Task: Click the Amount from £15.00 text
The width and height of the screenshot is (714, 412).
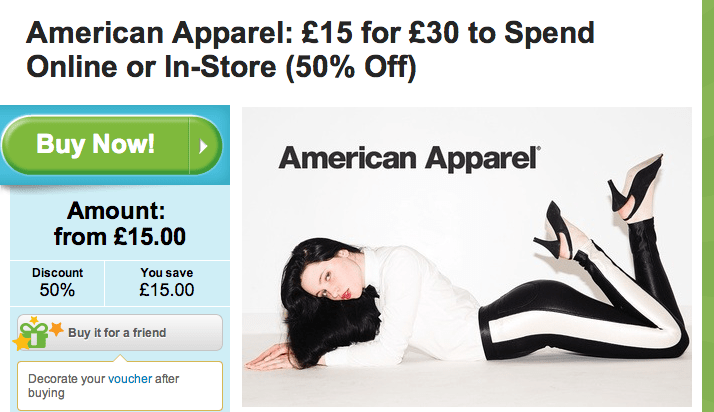Action: (120, 224)
